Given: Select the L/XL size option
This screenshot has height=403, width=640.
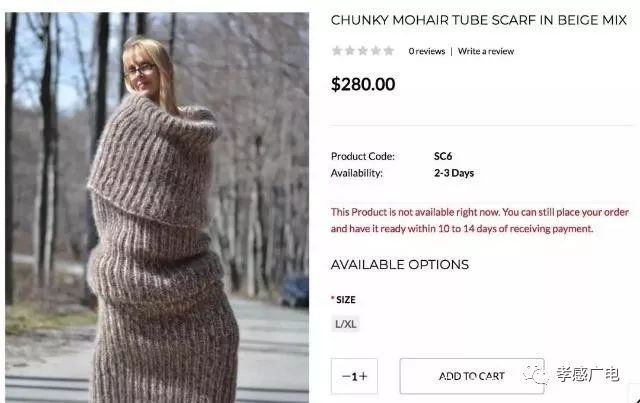Looking at the screenshot, I should (346, 324).
